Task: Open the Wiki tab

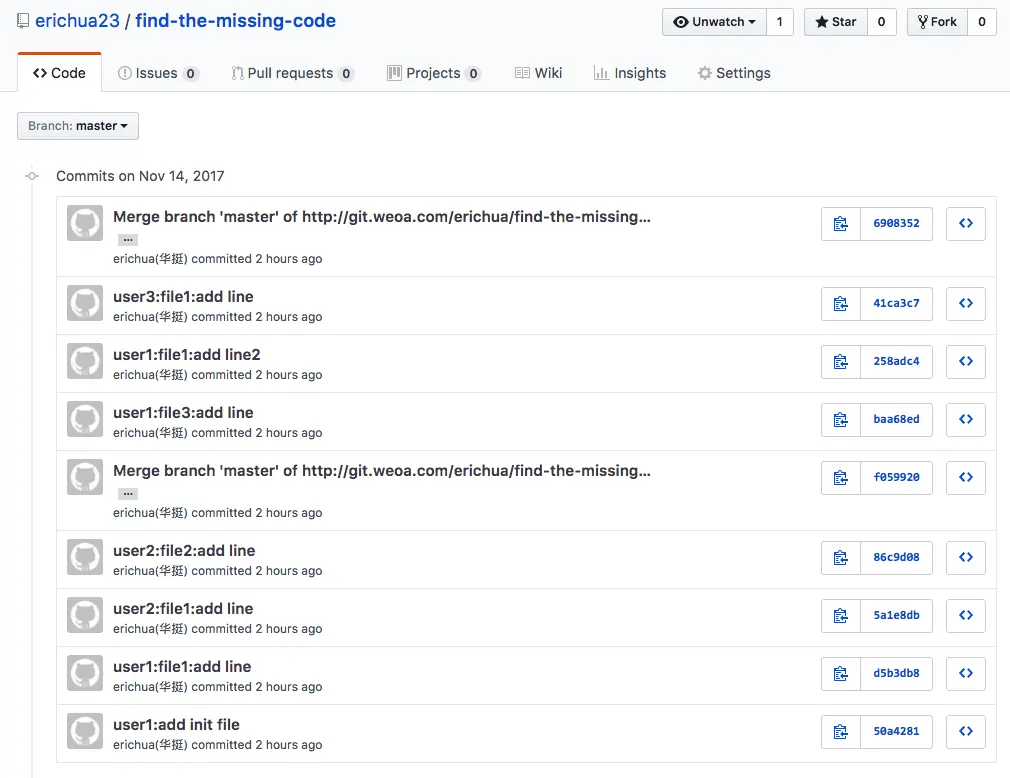Action: point(538,73)
